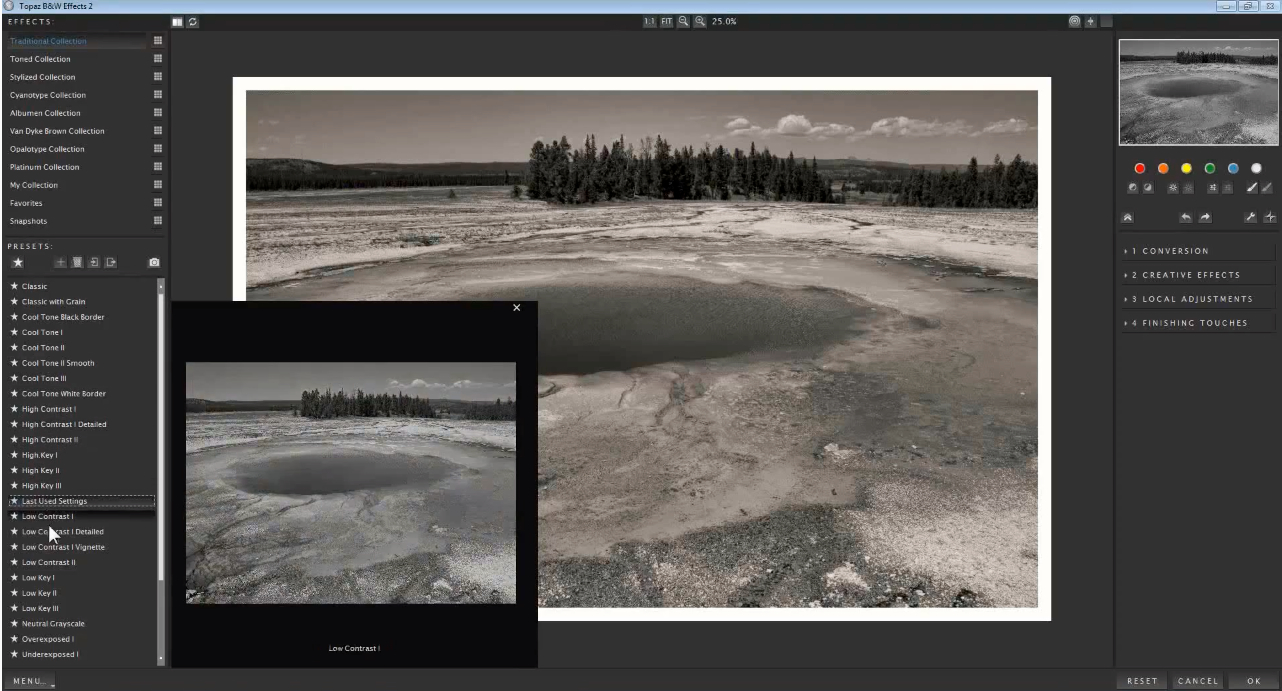This screenshot has width=1282, height=691.
Task: Click the concentric-circle target icon in top bar
Action: pyautogui.click(x=1075, y=21)
